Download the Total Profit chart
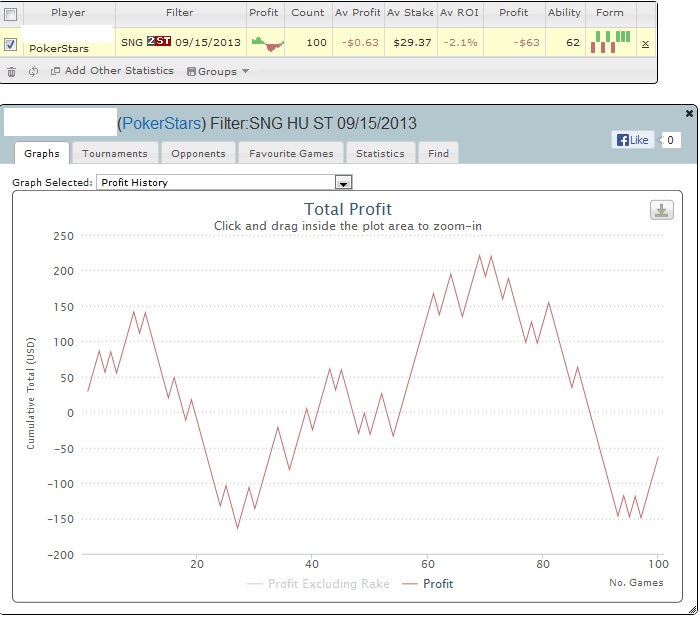 tap(662, 210)
